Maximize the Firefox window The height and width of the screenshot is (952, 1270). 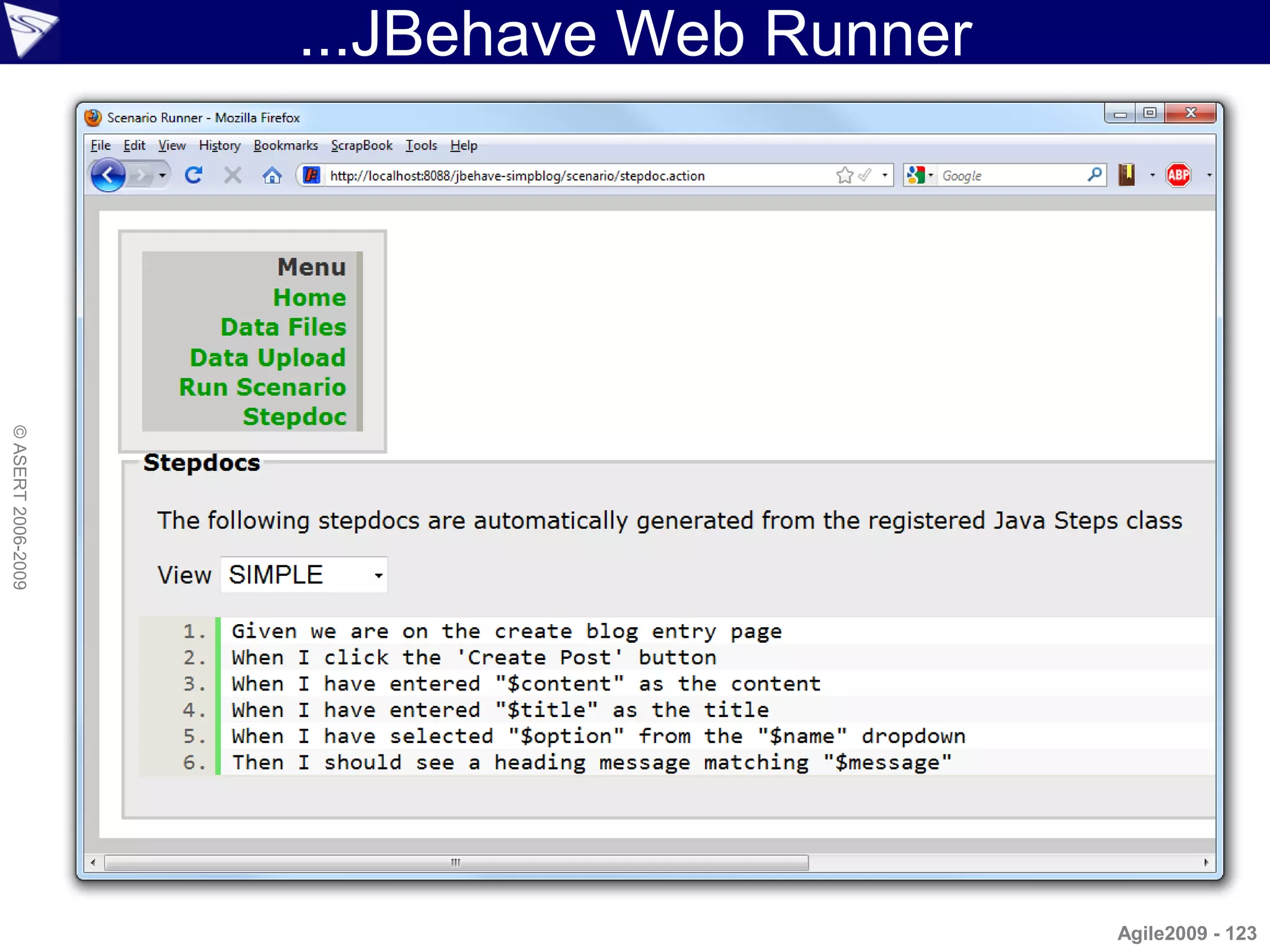pos(1150,113)
